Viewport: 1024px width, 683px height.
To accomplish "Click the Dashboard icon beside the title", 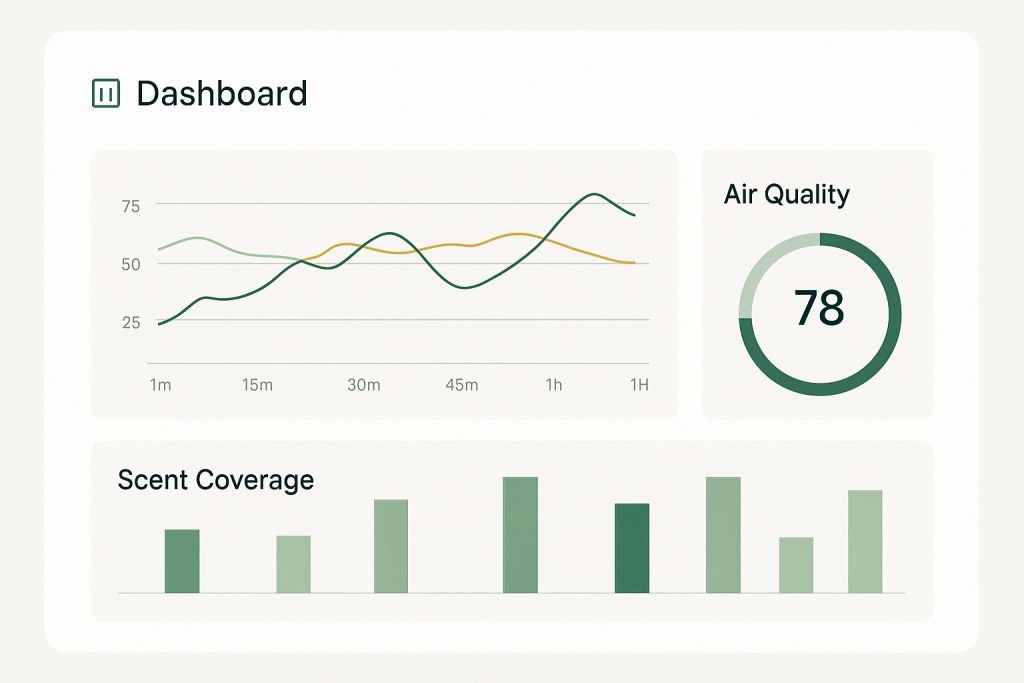I will point(105,93).
